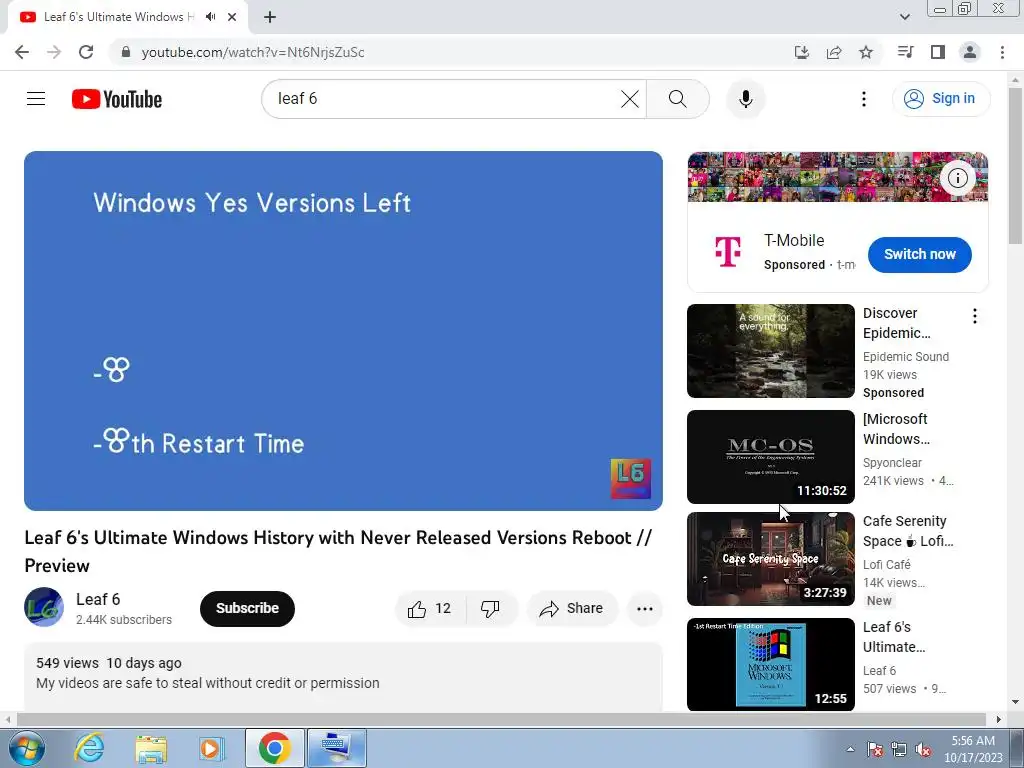Show hidden tray icons arrow
1024x768 pixels.
point(850,749)
